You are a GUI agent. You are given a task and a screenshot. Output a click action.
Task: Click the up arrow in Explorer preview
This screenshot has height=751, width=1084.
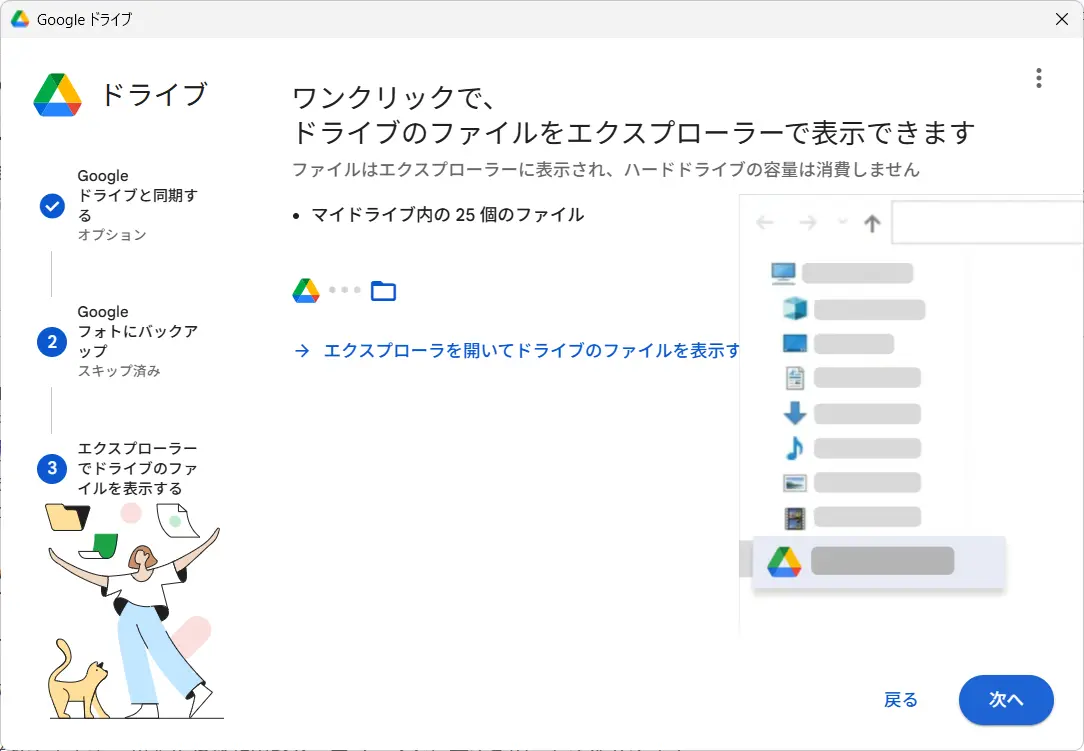872,223
